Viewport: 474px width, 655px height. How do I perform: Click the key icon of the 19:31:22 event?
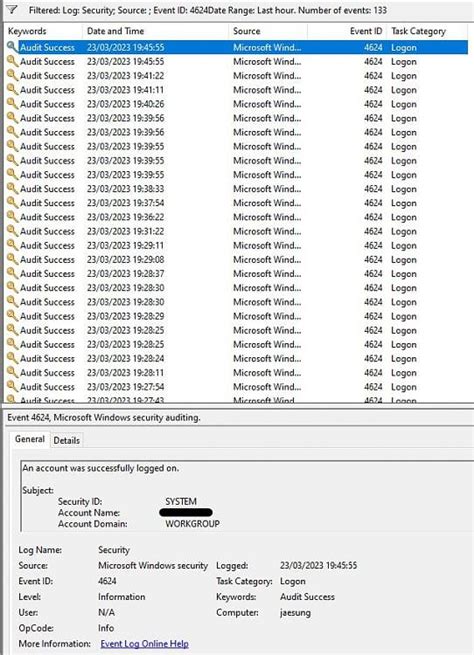(x=13, y=231)
